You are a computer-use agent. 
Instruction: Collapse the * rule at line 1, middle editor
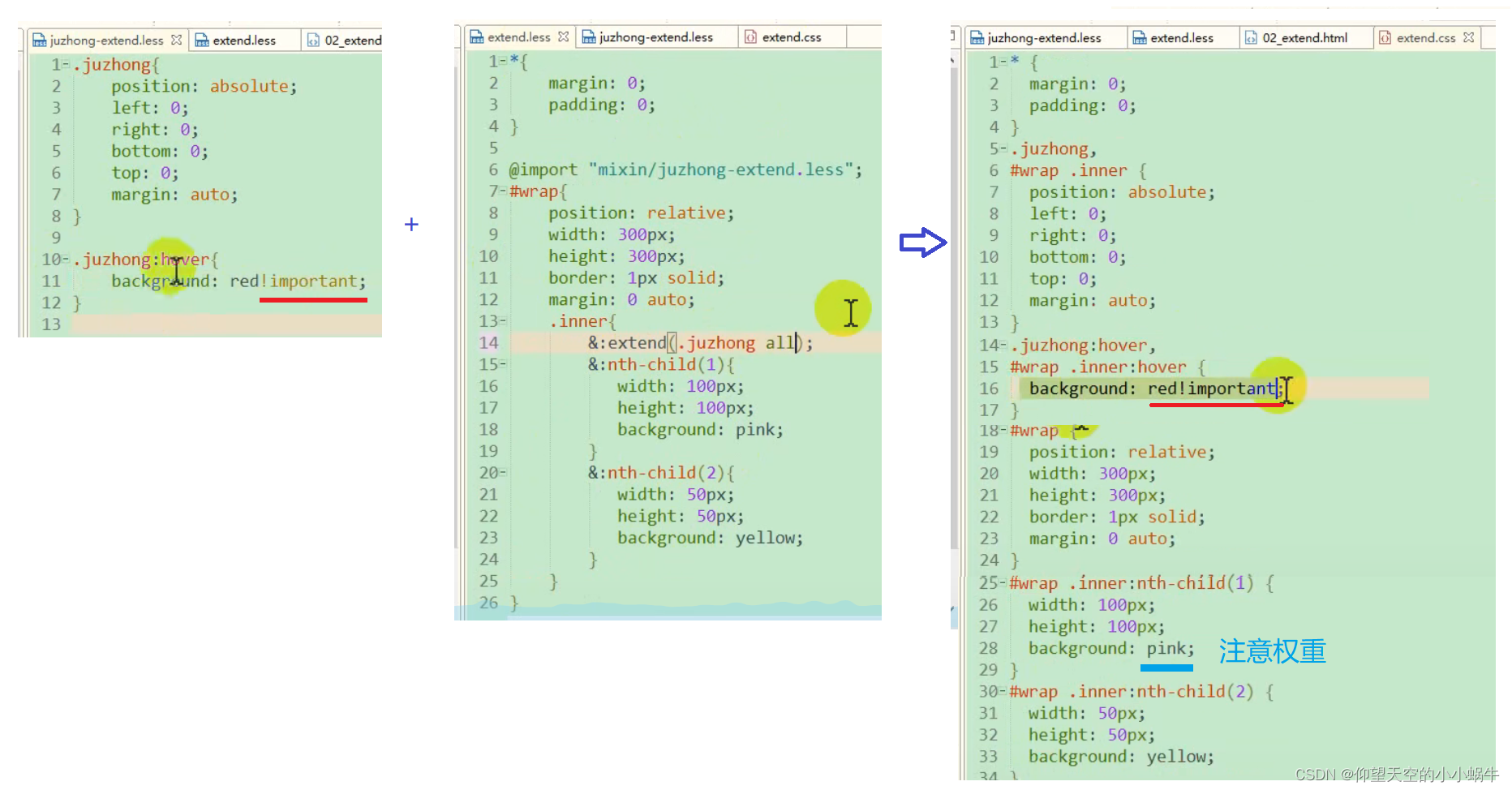click(503, 61)
